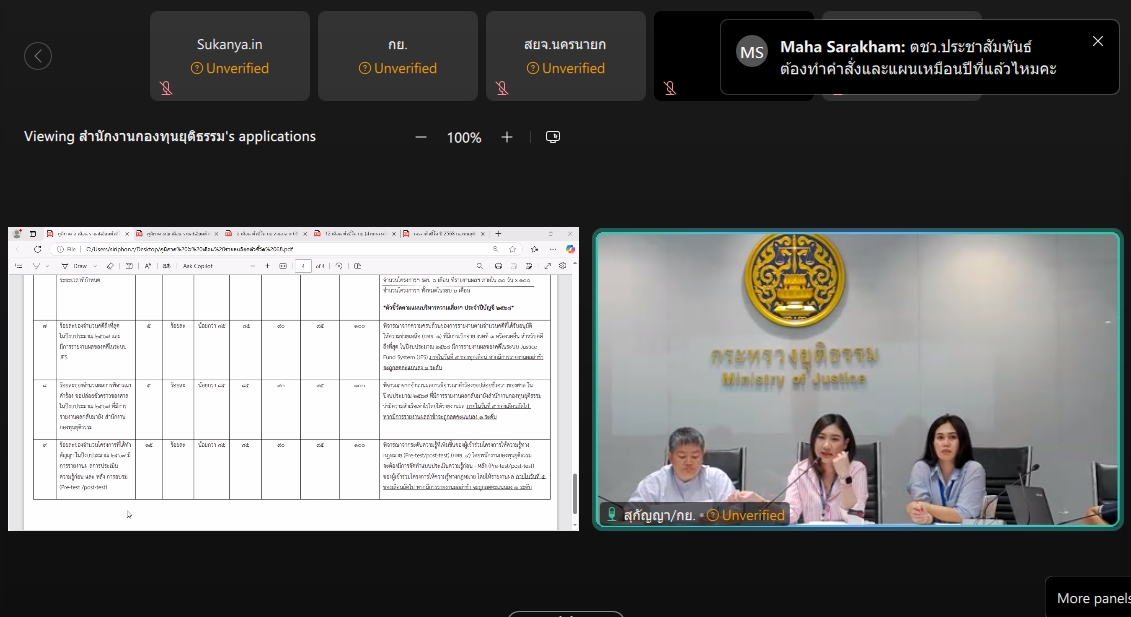The width and height of the screenshot is (1131, 617).
Task: Click refresh icon in shared browser
Action: tap(38, 249)
